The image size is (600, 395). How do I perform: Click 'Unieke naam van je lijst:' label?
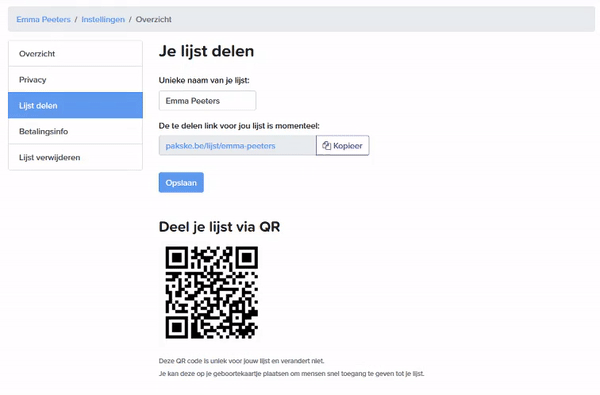tap(204, 80)
